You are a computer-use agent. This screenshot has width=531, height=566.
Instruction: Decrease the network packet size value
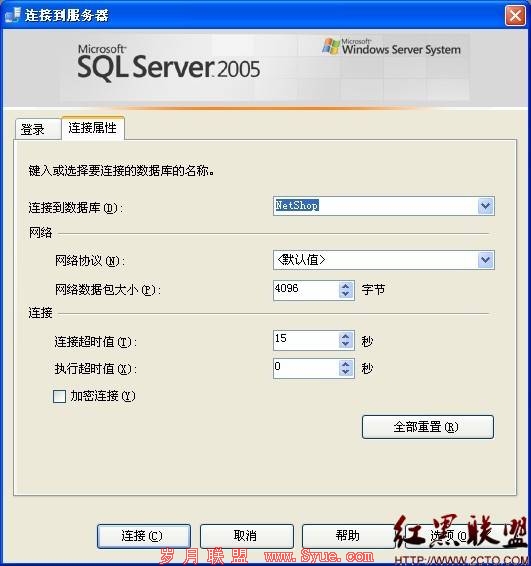tap(345, 294)
